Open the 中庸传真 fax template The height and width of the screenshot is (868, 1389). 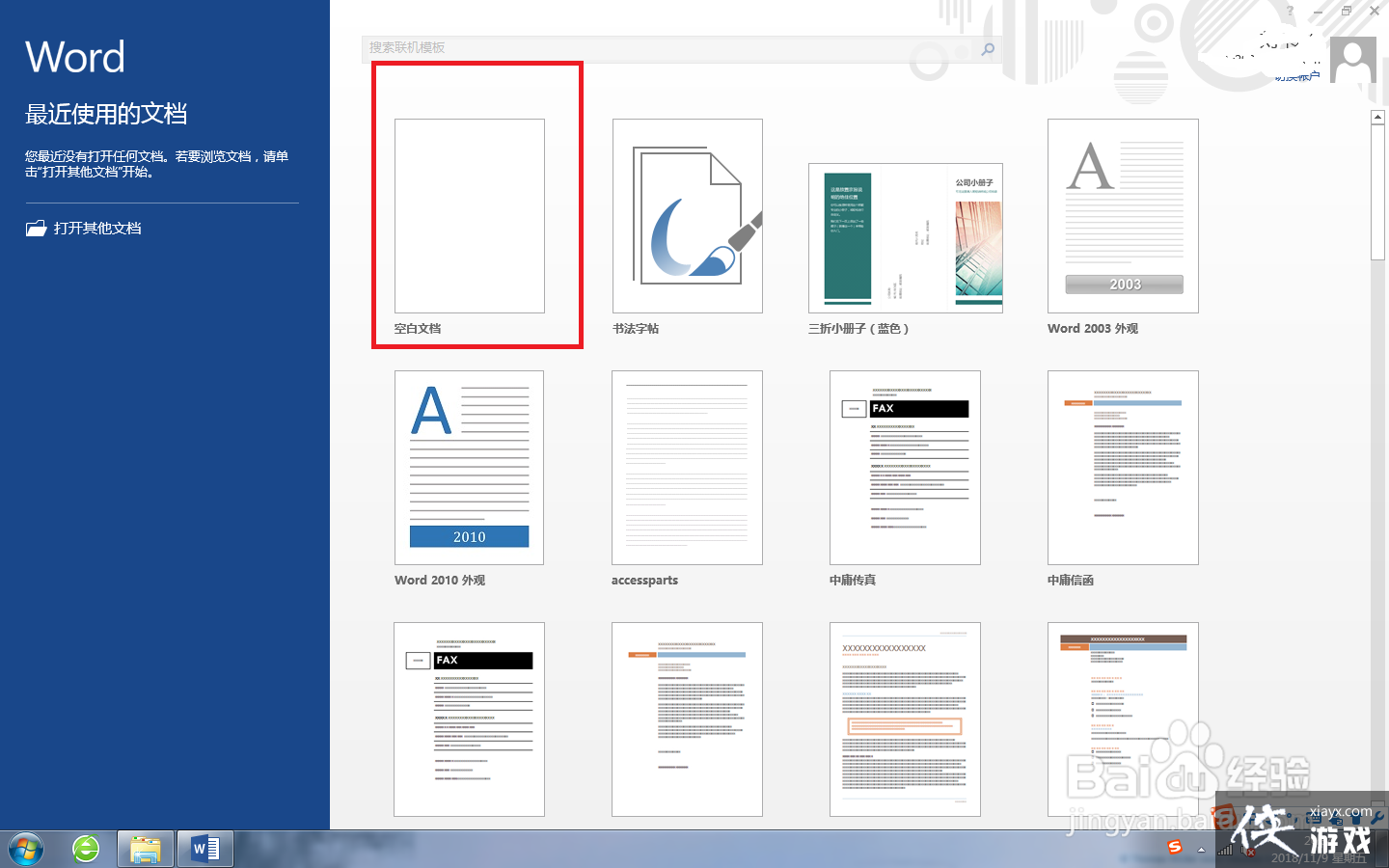905,468
